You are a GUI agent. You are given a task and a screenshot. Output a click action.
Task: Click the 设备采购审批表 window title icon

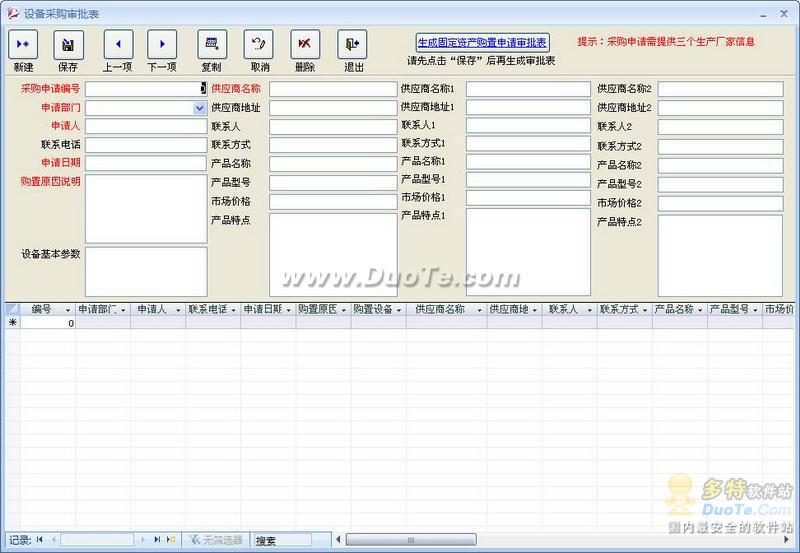(x=13, y=14)
